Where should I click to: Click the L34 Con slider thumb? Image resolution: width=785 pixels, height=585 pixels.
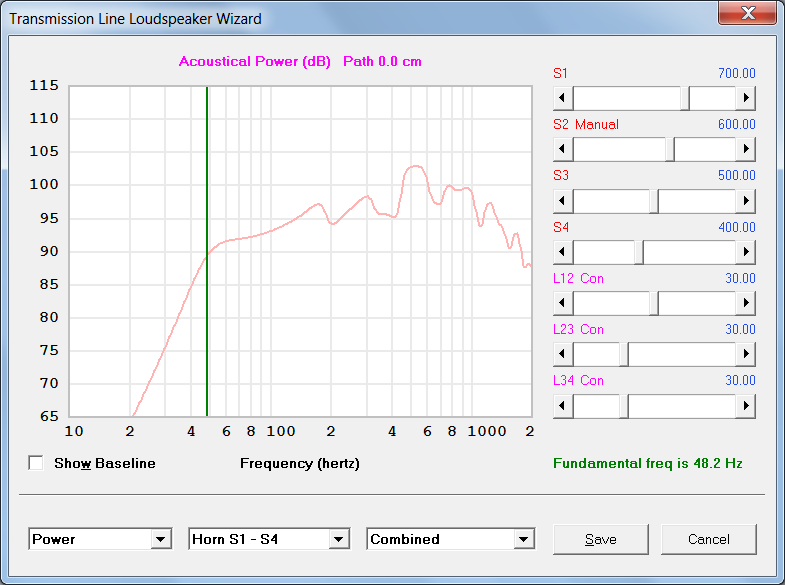point(624,406)
